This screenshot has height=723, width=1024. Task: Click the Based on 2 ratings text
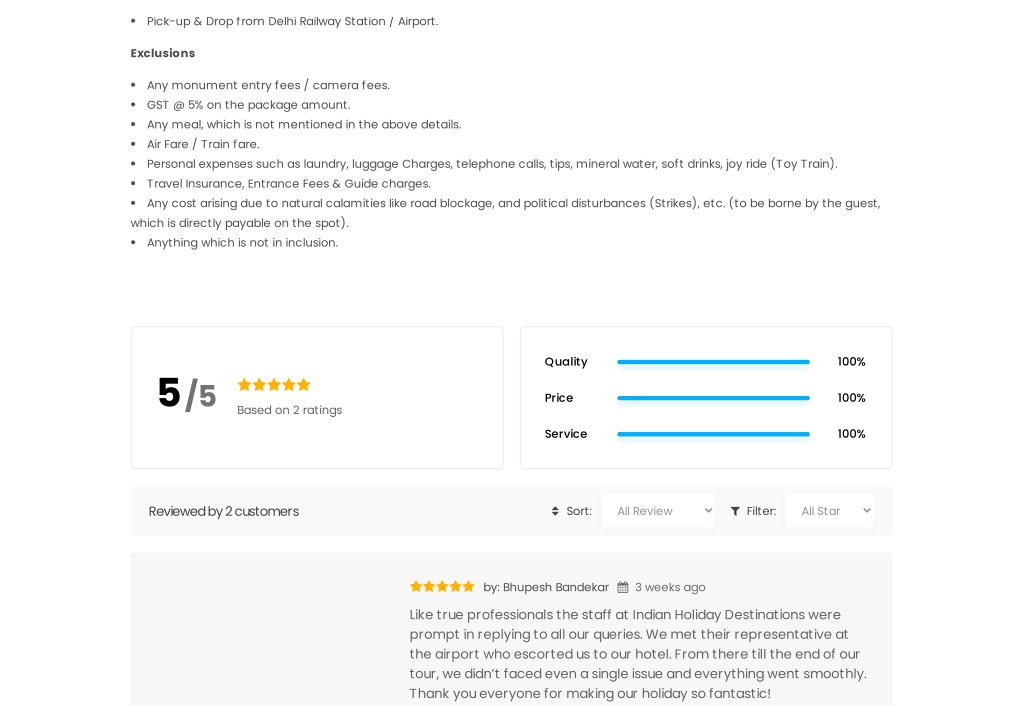(289, 410)
